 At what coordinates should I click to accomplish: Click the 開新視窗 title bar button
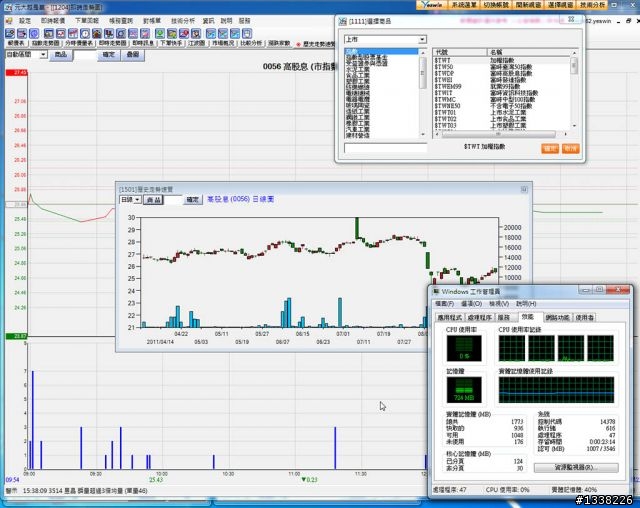click(528, 5)
